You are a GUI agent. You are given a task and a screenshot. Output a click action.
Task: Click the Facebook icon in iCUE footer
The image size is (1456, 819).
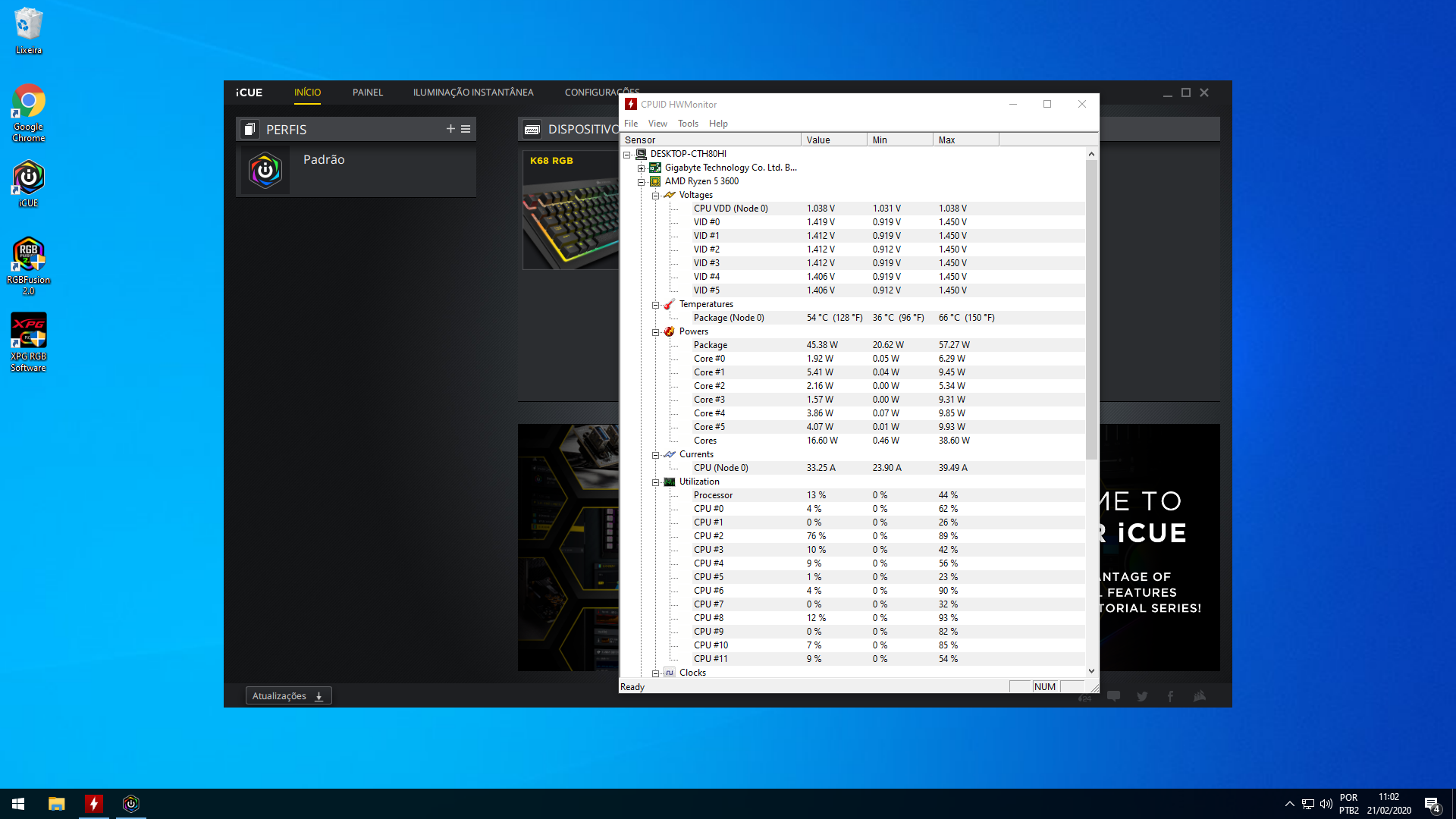pos(1170,696)
